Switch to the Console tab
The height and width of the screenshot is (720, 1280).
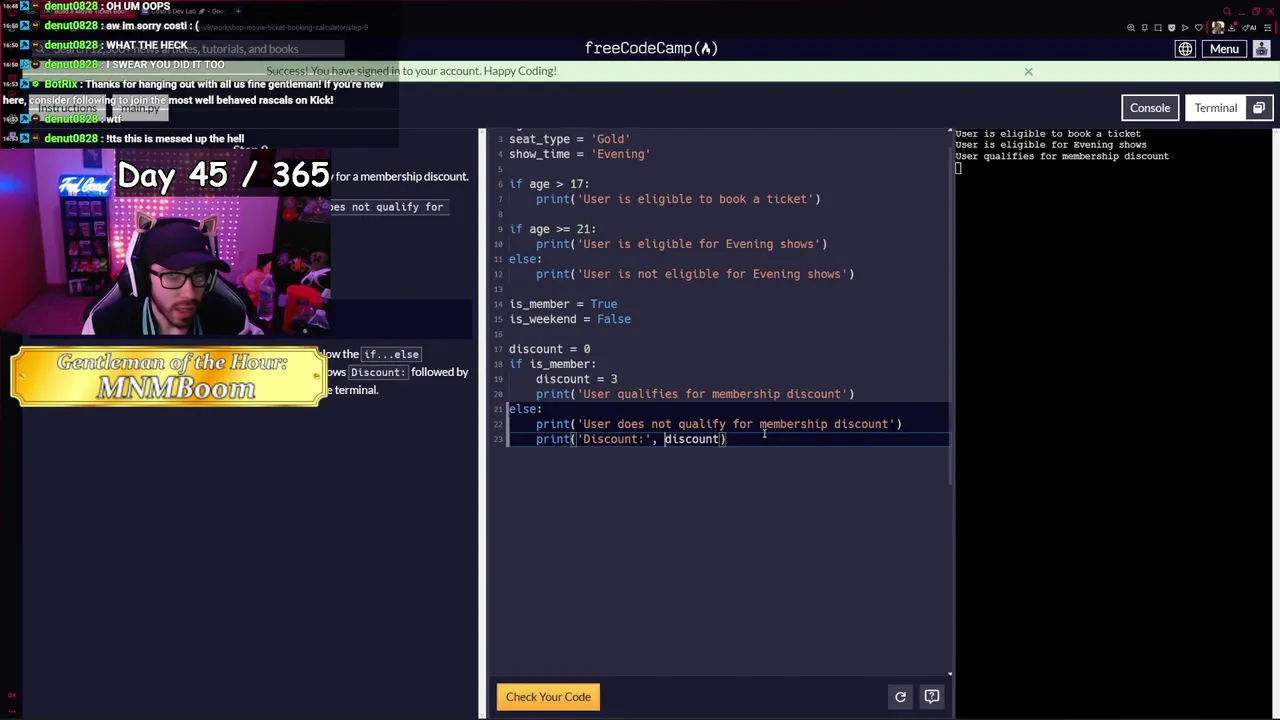coord(1150,108)
